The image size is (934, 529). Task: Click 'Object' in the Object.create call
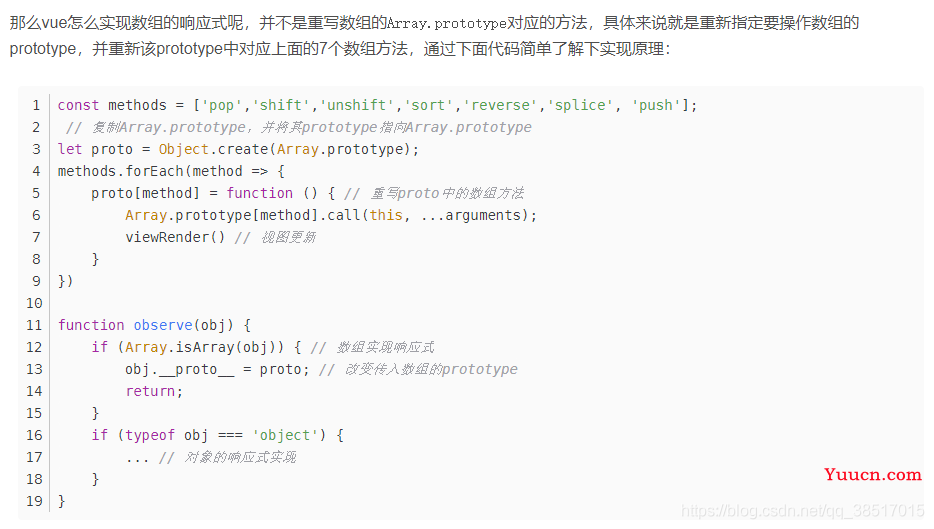[x=183, y=150]
